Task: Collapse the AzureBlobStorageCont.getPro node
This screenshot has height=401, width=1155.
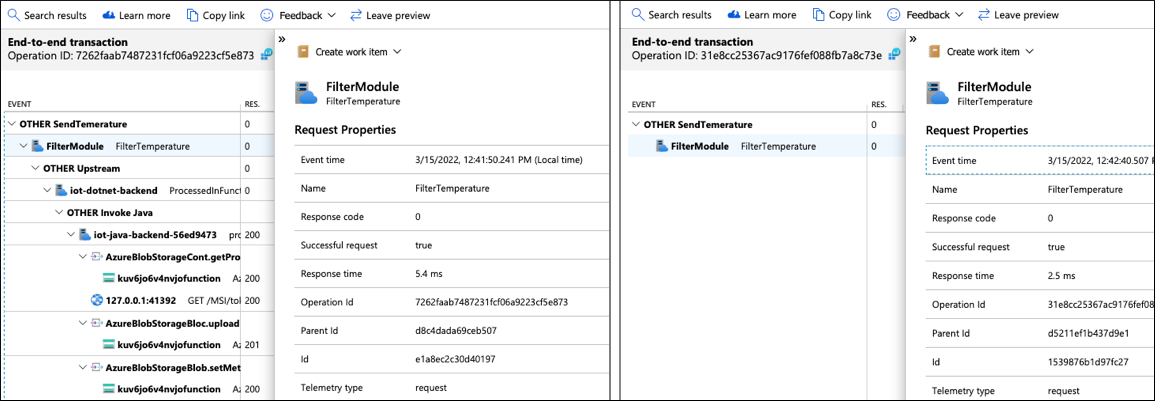Action: coord(83,256)
